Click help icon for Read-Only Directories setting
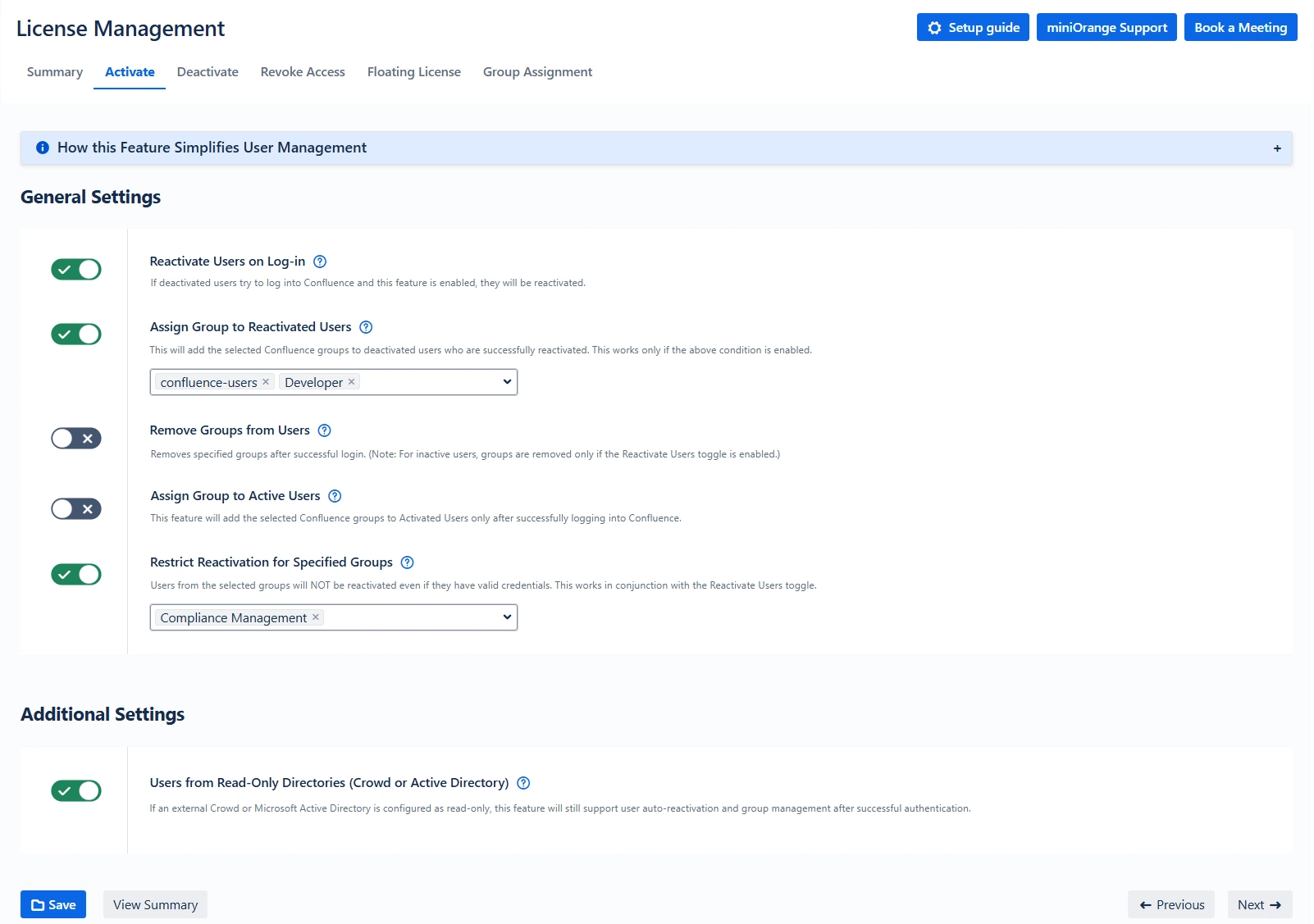The image size is (1314, 924). [x=523, y=783]
